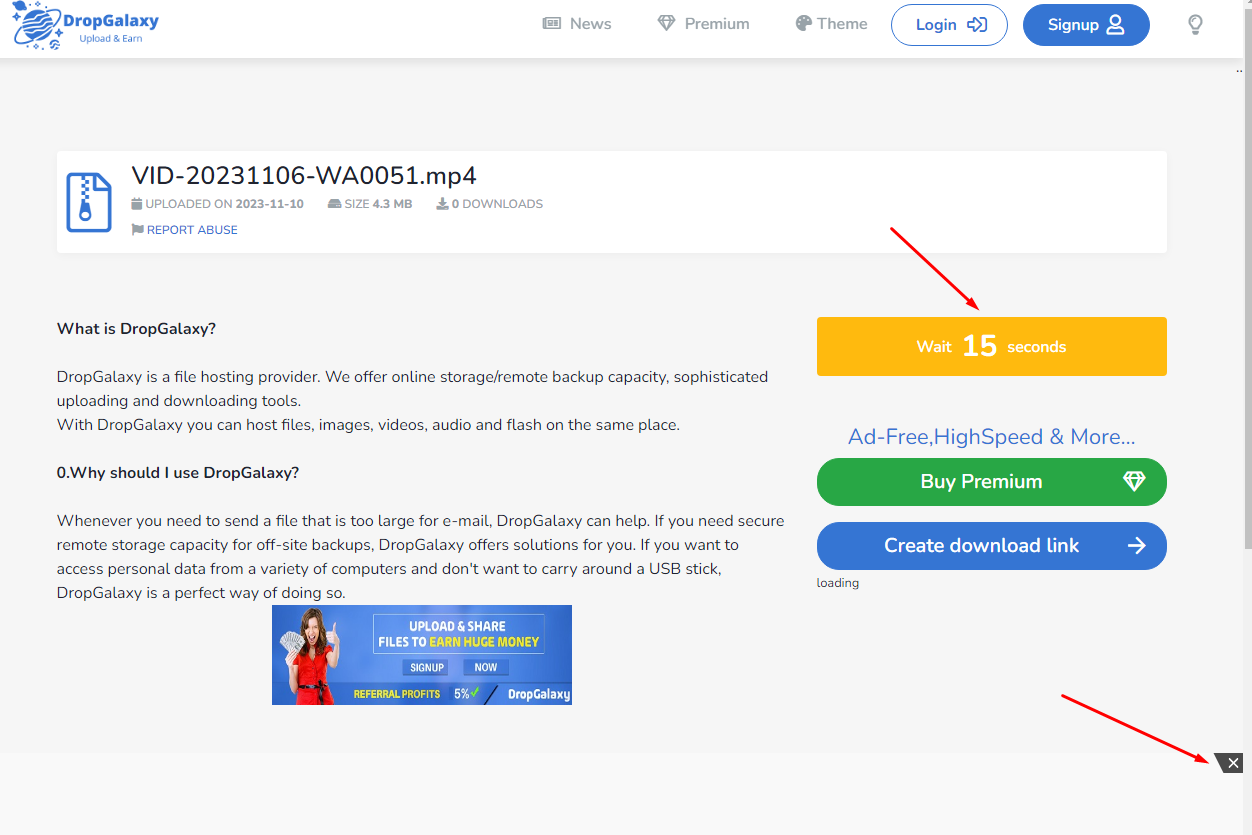This screenshot has height=835, width=1252.
Task: Click the flag icon beside Report Abuse
Action: point(137,230)
